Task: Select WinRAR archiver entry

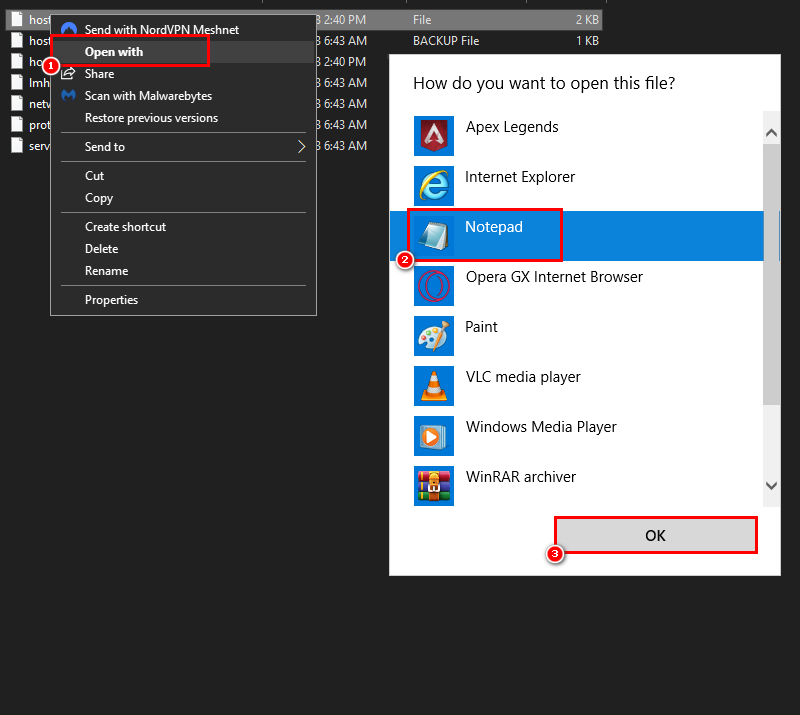Action: [577, 486]
